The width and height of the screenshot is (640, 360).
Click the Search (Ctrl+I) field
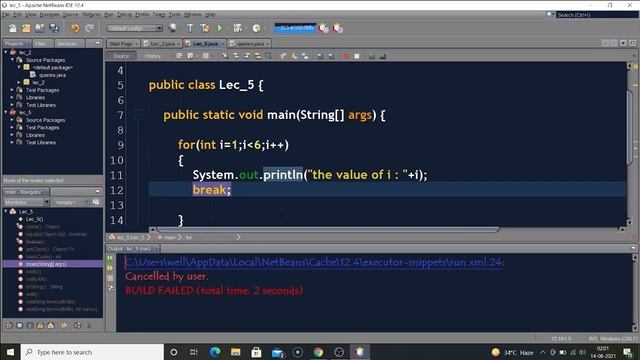coord(597,15)
